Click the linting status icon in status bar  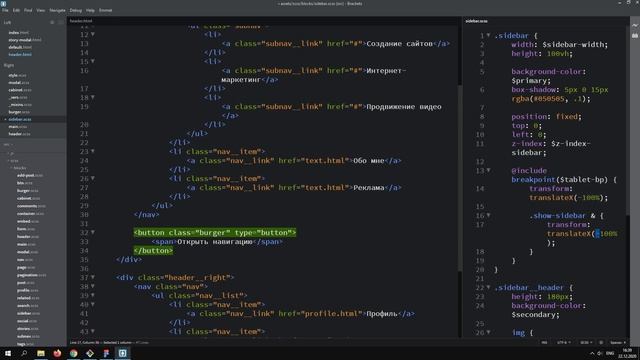[601, 342]
